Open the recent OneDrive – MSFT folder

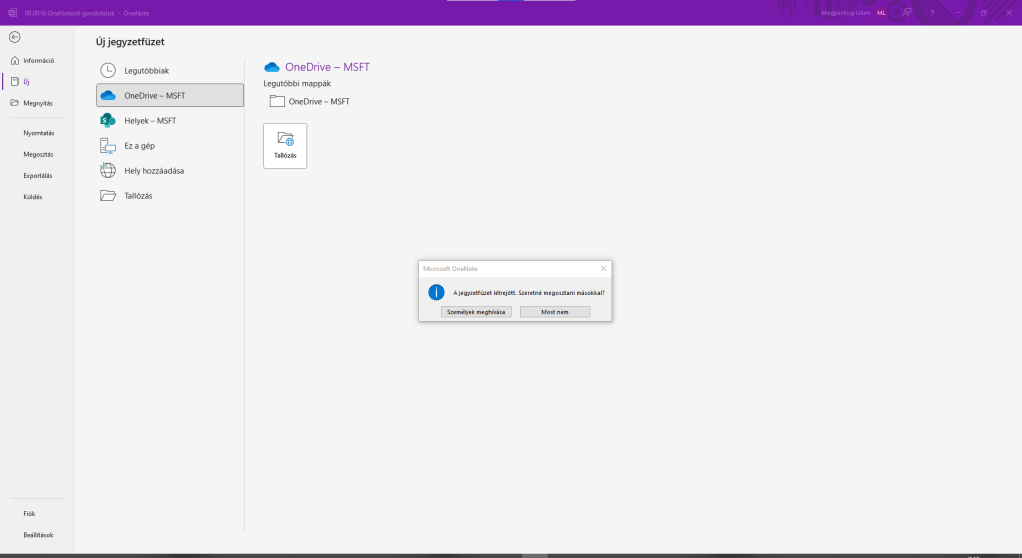point(310,101)
